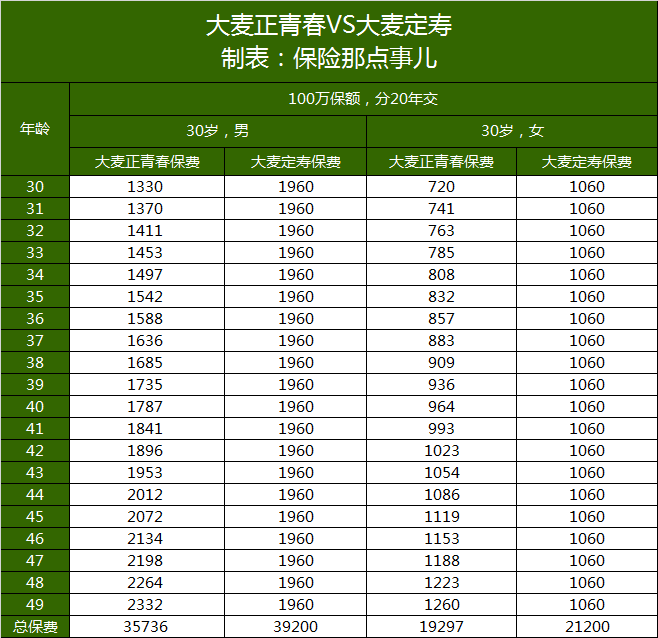Click the value 1023
658x638 pixels.
click(x=441, y=450)
